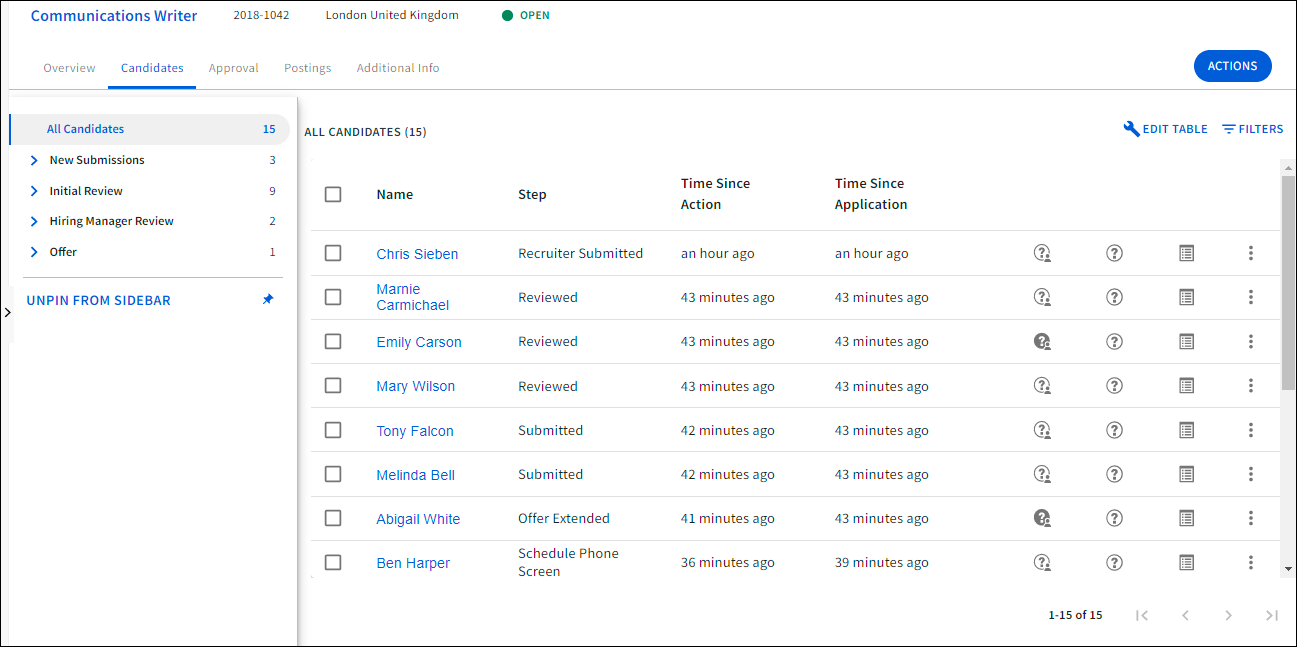Screen dimensions: 1297x647
Task: Open the three-dot menu for Chris Sieben
Action: pyautogui.click(x=1251, y=253)
